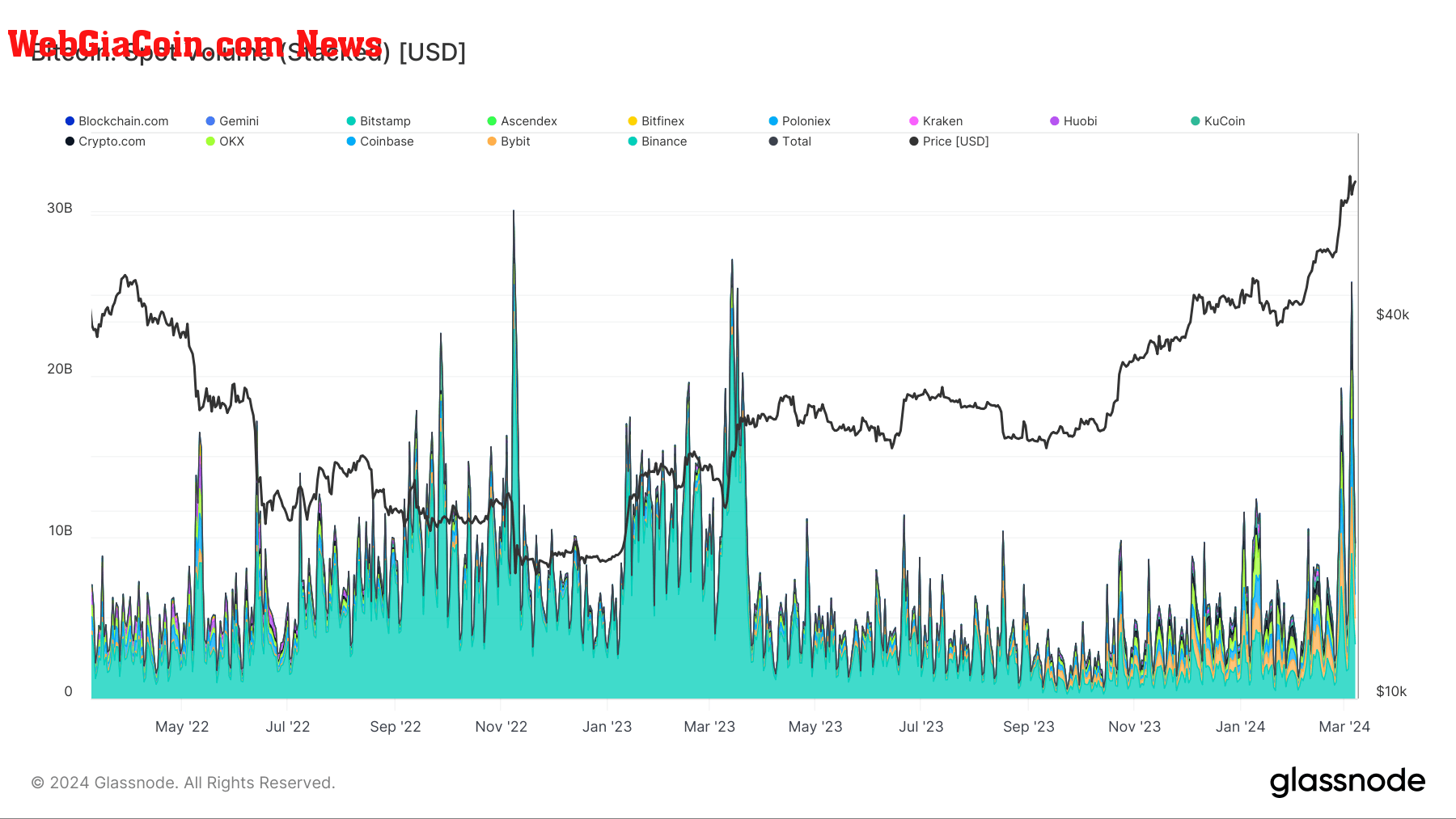
Task: Toggle the Kraken legend entry
Action: coord(936,121)
